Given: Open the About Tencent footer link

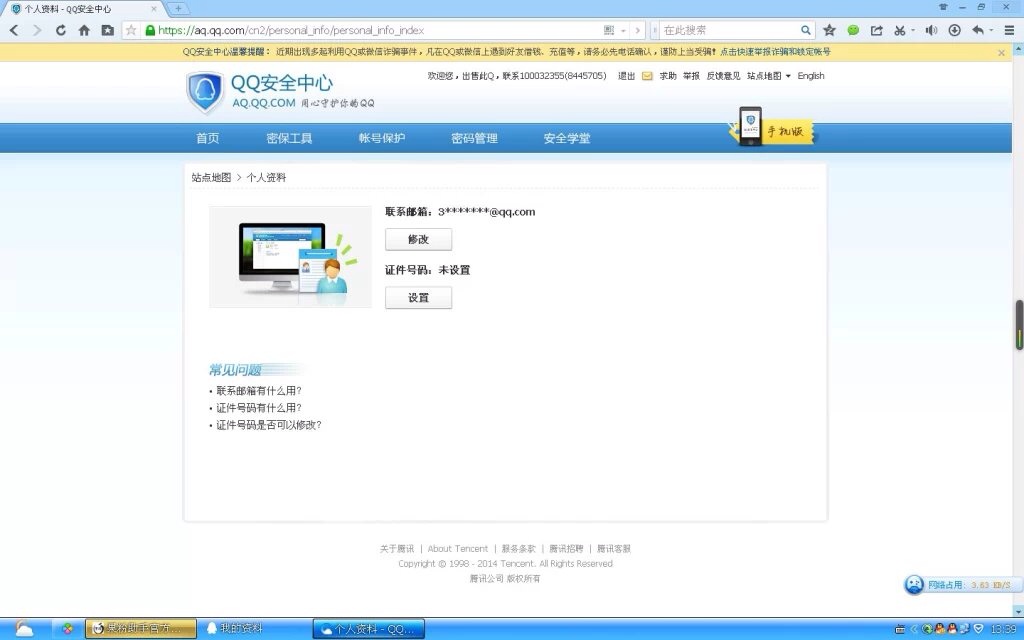Looking at the screenshot, I should pyautogui.click(x=458, y=549).
